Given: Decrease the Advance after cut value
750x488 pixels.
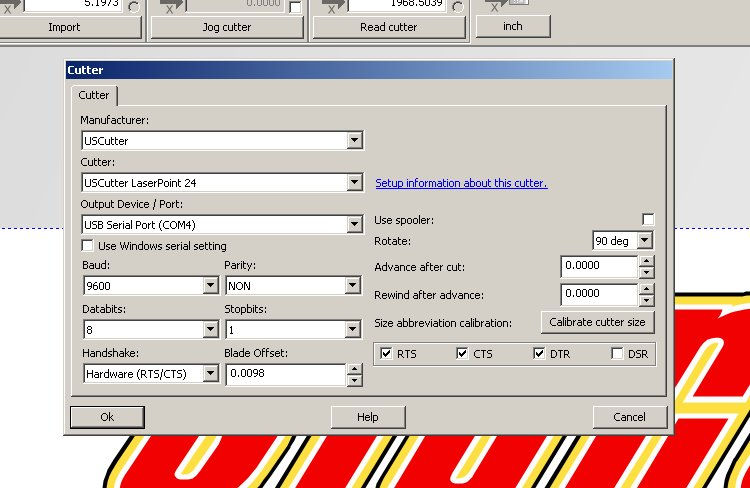Looking at the screenshot, I should tap(646, 272).
